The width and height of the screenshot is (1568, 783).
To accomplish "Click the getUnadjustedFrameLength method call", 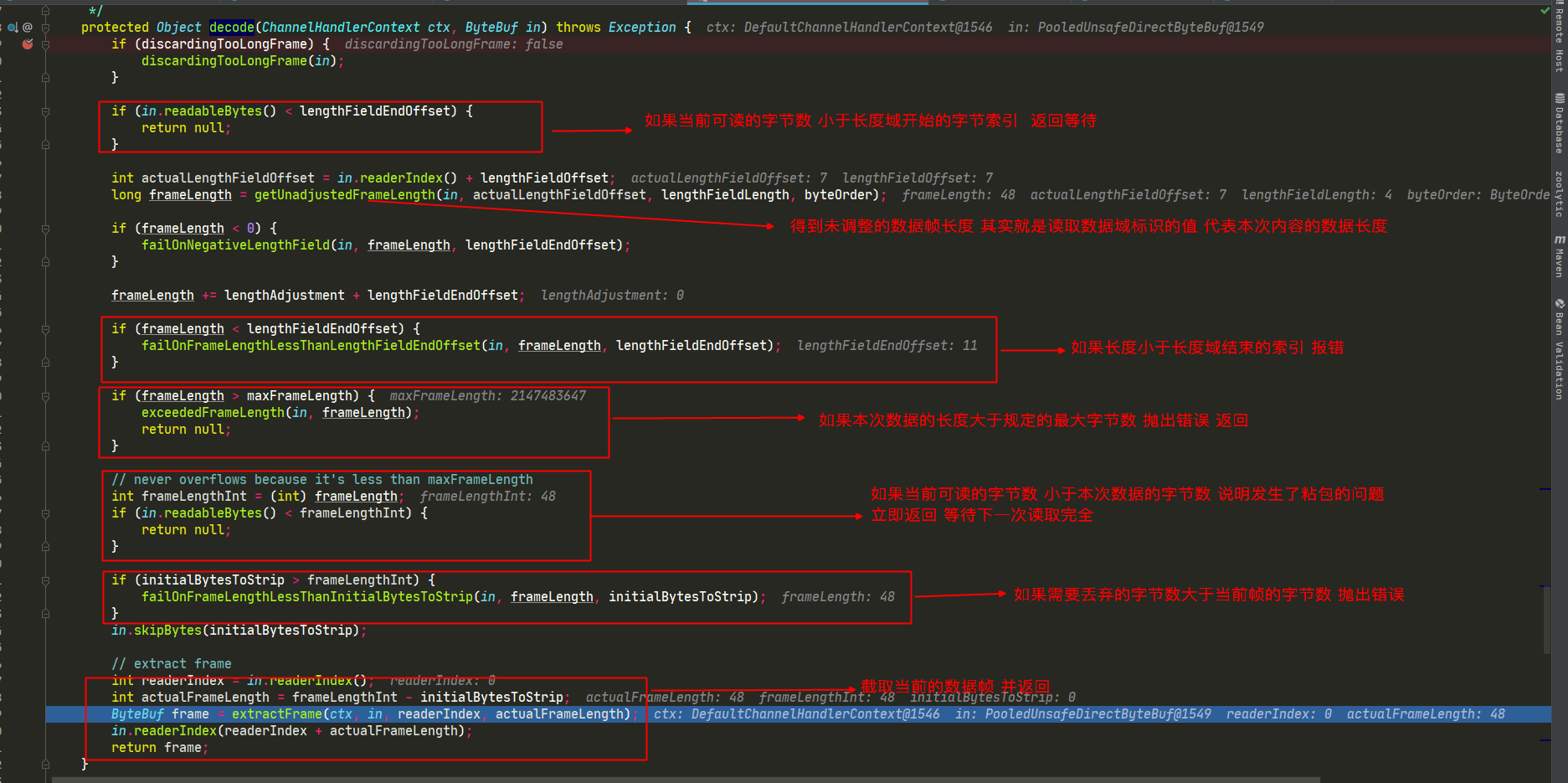I will (345, 195).
